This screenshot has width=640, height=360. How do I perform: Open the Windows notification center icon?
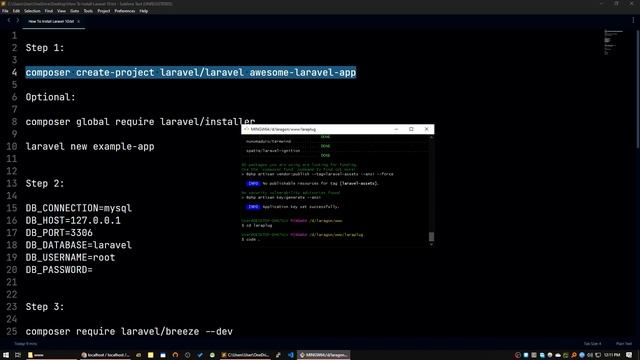coord(629,355)
